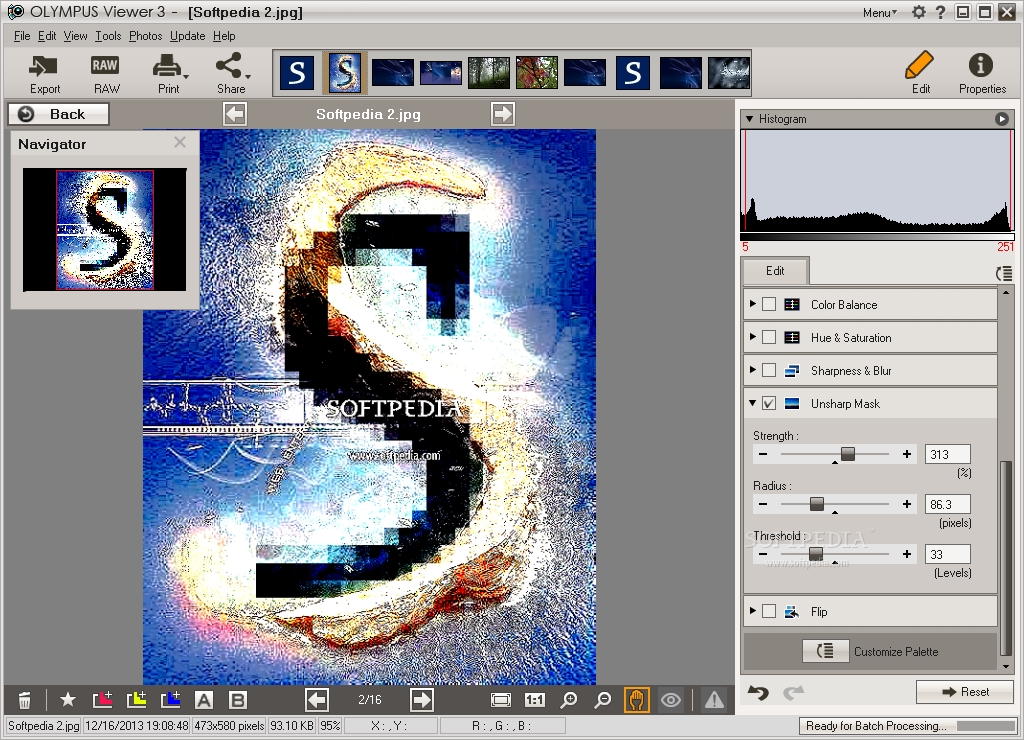The height and width of the screenshot is (740, 1024).
Task: Open the settings gear in title bar
Action: click(x=919, y=12)
